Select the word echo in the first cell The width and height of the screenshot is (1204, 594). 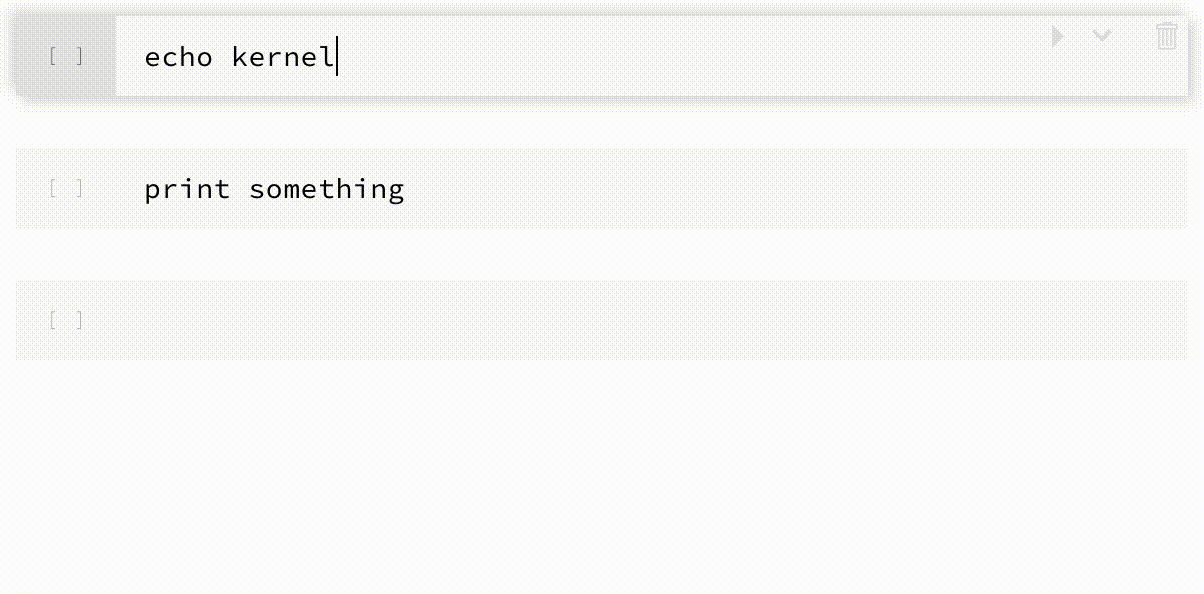[x=180, y=57]
